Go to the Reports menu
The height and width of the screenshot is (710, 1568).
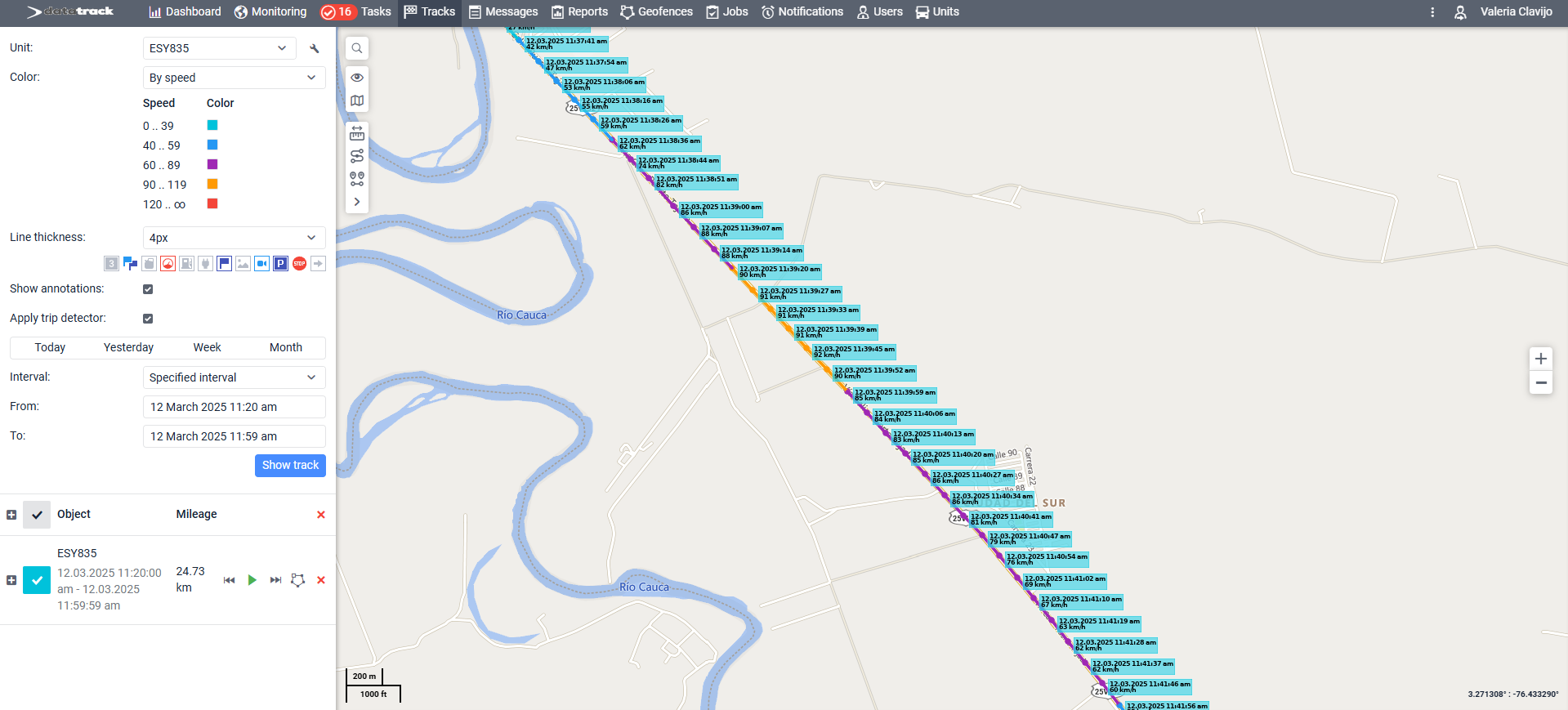[x=579, y=12]
